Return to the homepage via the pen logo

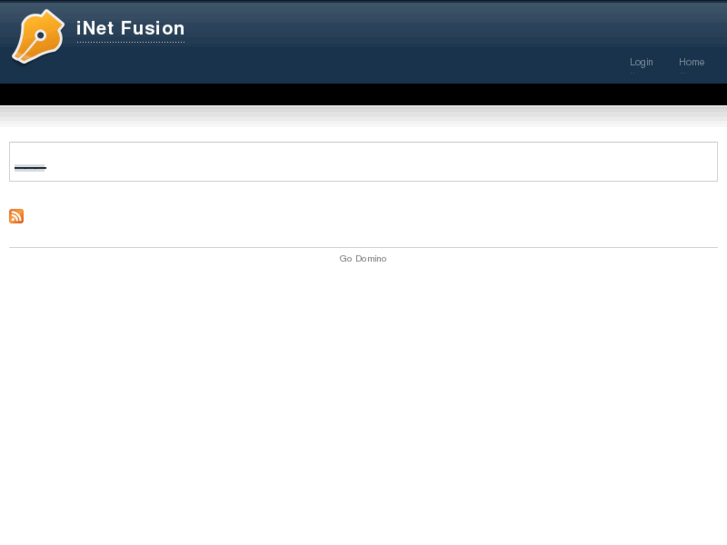click(x=38, y=37)
